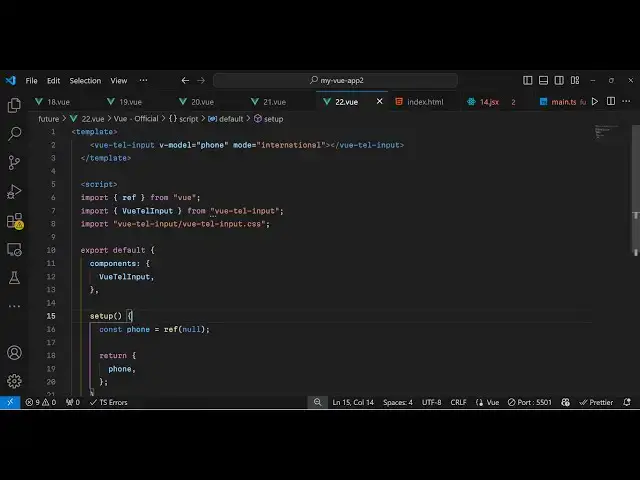Click Ln 15, Col 14 go-to-line
The image size is (640, 480).
[353, 402]
